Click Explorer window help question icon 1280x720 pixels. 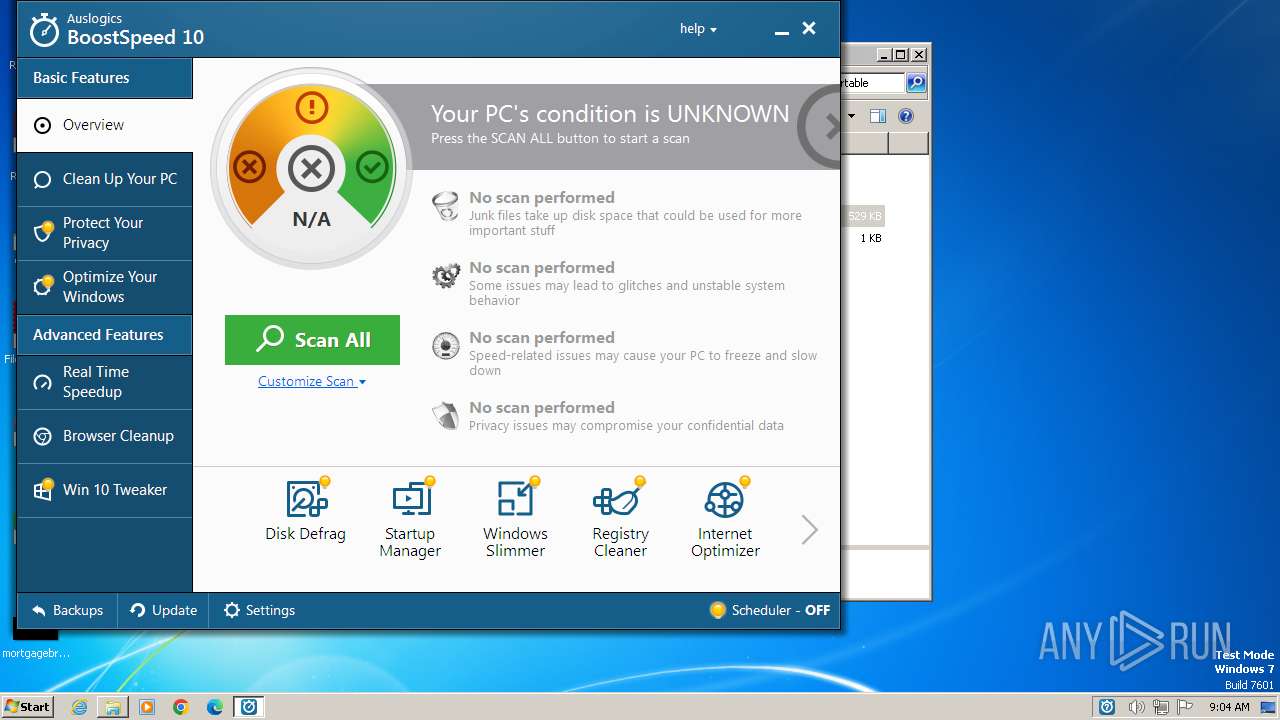coord(906,116)
